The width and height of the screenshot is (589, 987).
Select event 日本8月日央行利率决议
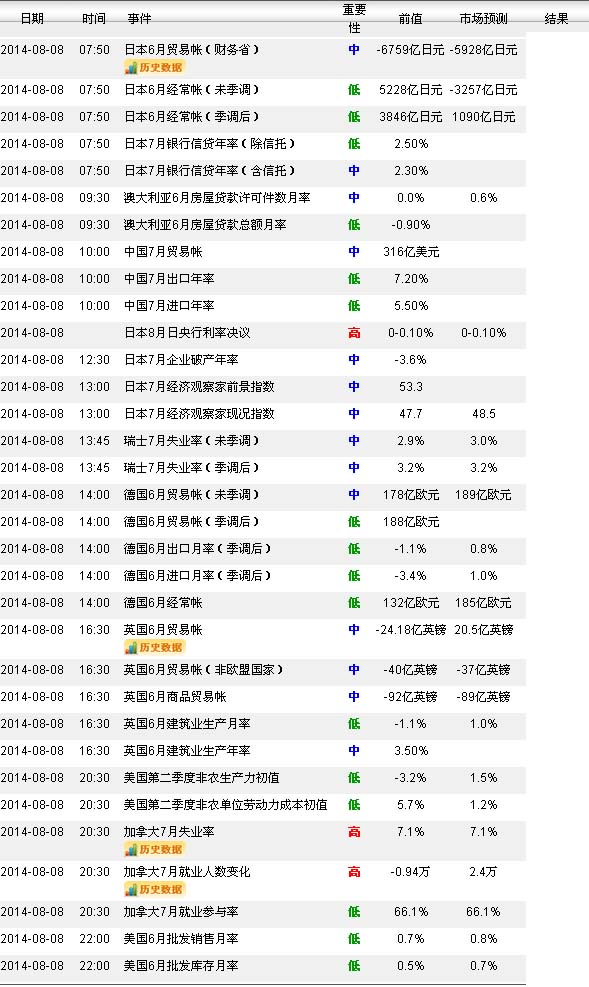(x=187, y=334)
